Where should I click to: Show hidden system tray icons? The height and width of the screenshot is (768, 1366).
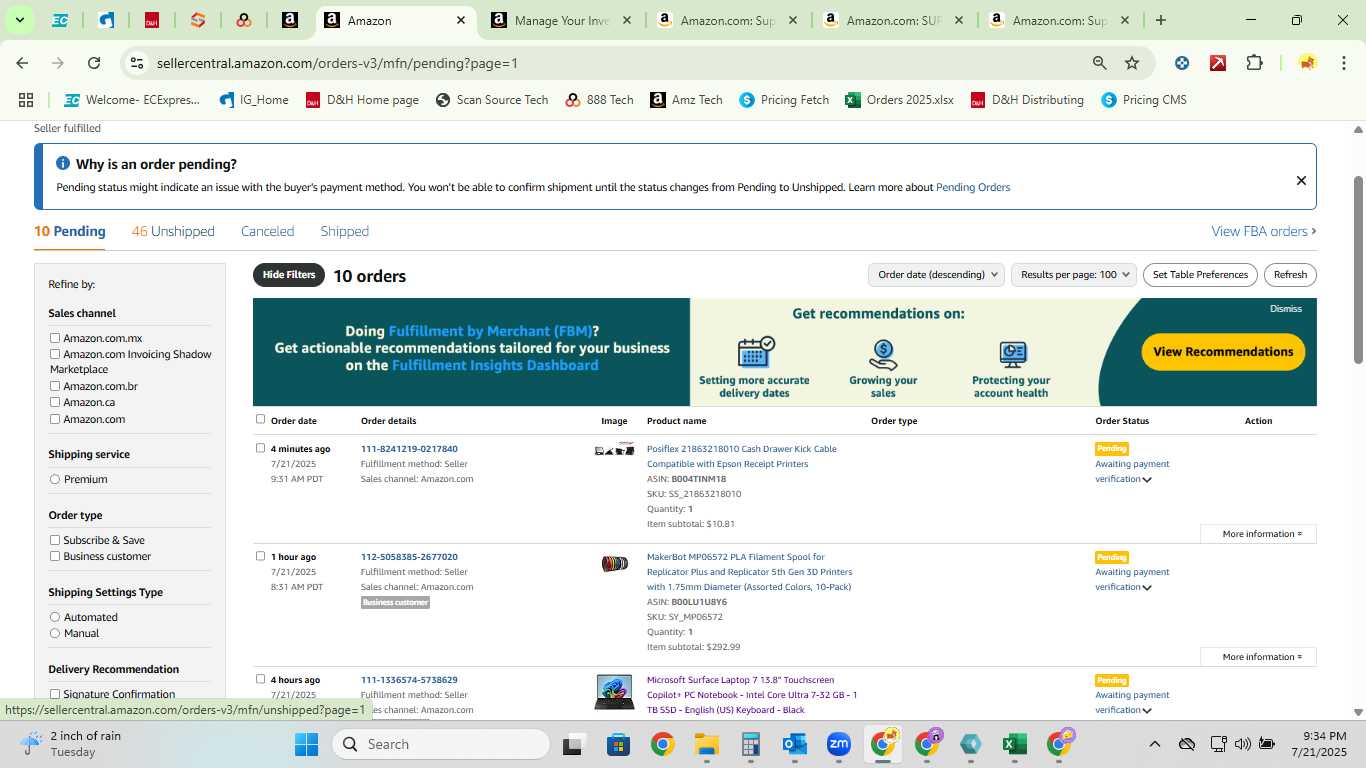[1154, 744]
